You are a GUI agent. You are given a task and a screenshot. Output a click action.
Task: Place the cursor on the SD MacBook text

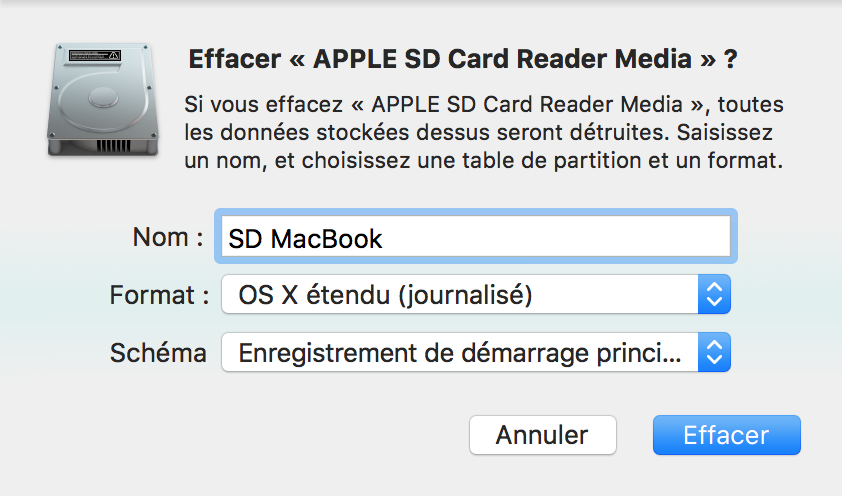[x=305, y=239]
